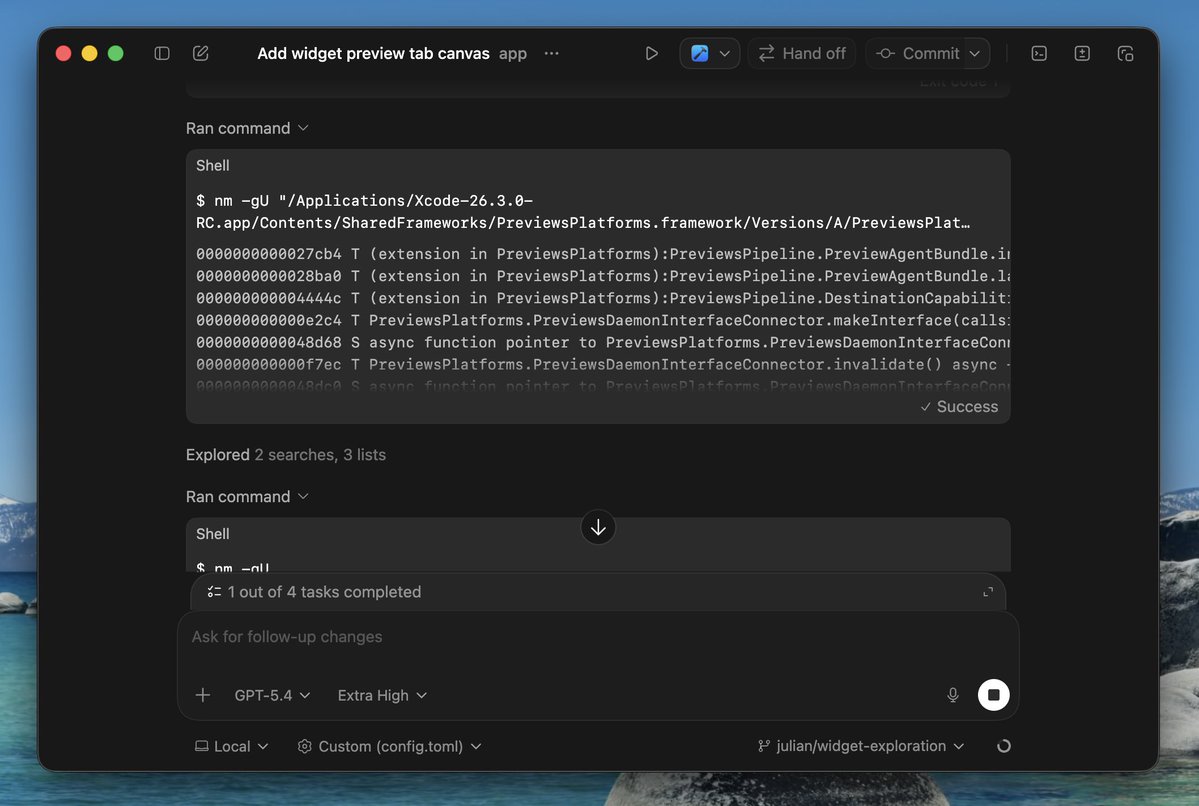Minimize window with yellow button
The image size is (1199, 806).
89,54
